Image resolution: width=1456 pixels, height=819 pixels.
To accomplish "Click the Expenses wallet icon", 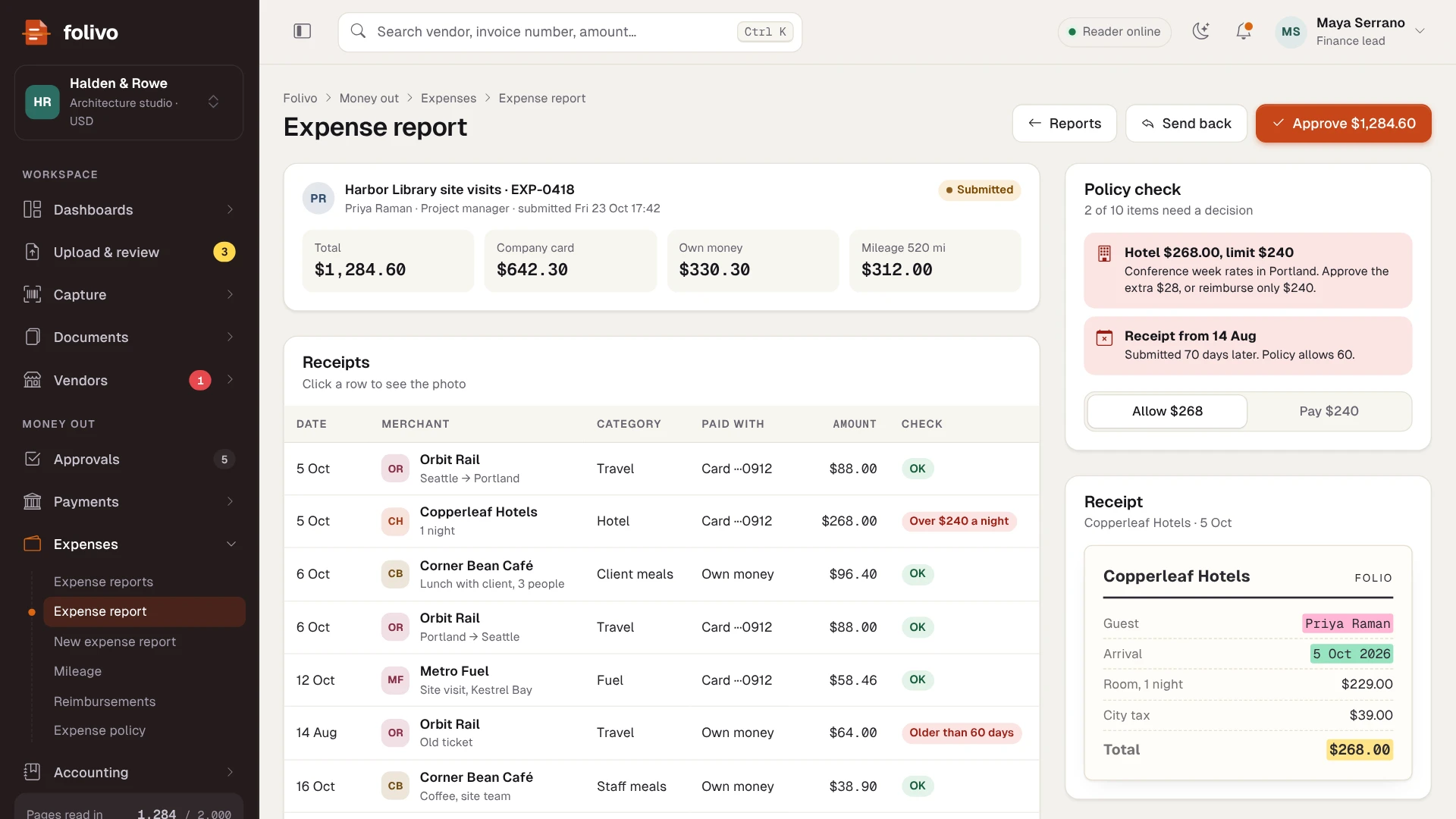I will [33, 544].
